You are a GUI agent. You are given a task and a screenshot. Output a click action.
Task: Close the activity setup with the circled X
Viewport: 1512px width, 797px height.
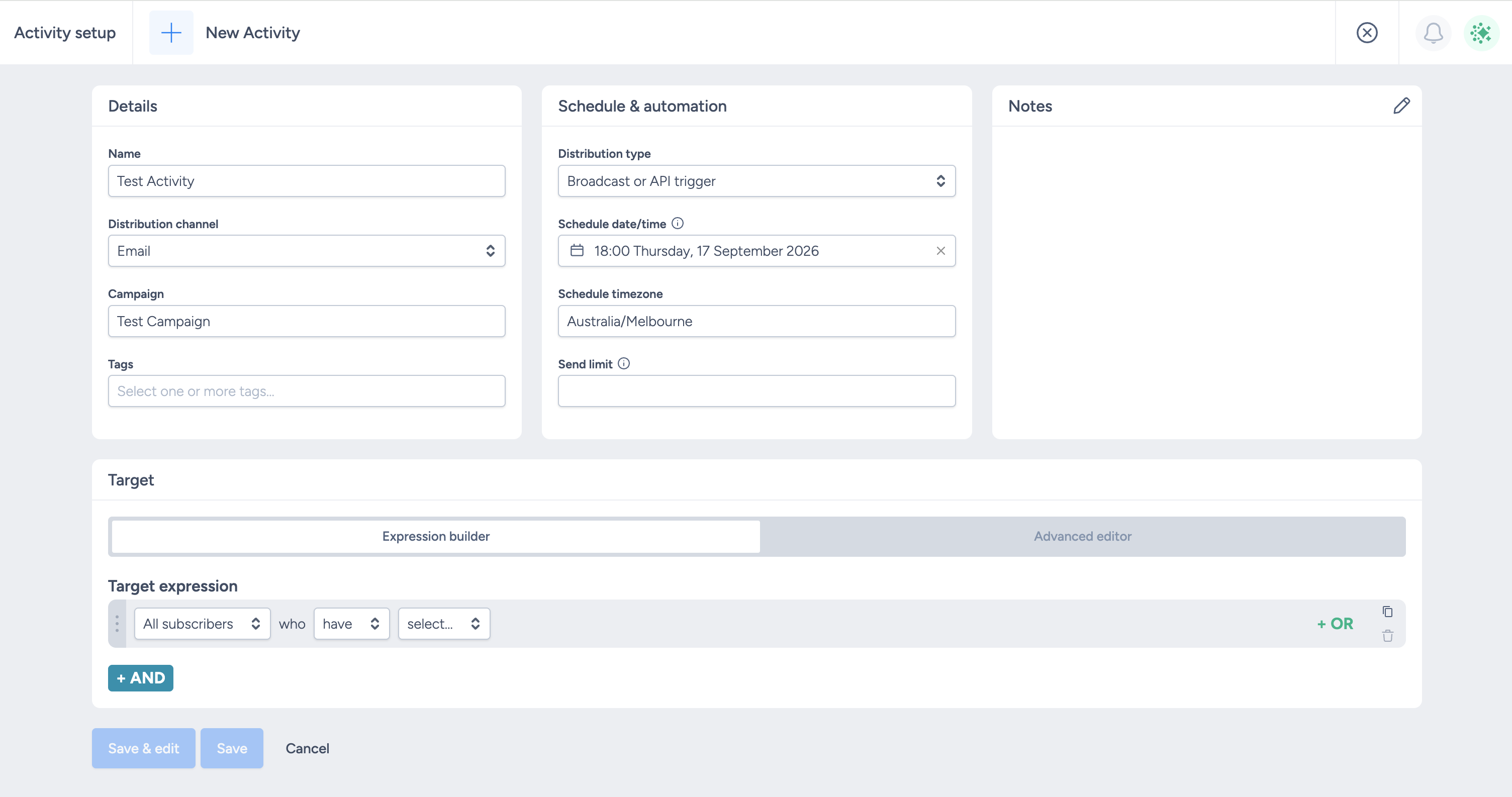1366,33
